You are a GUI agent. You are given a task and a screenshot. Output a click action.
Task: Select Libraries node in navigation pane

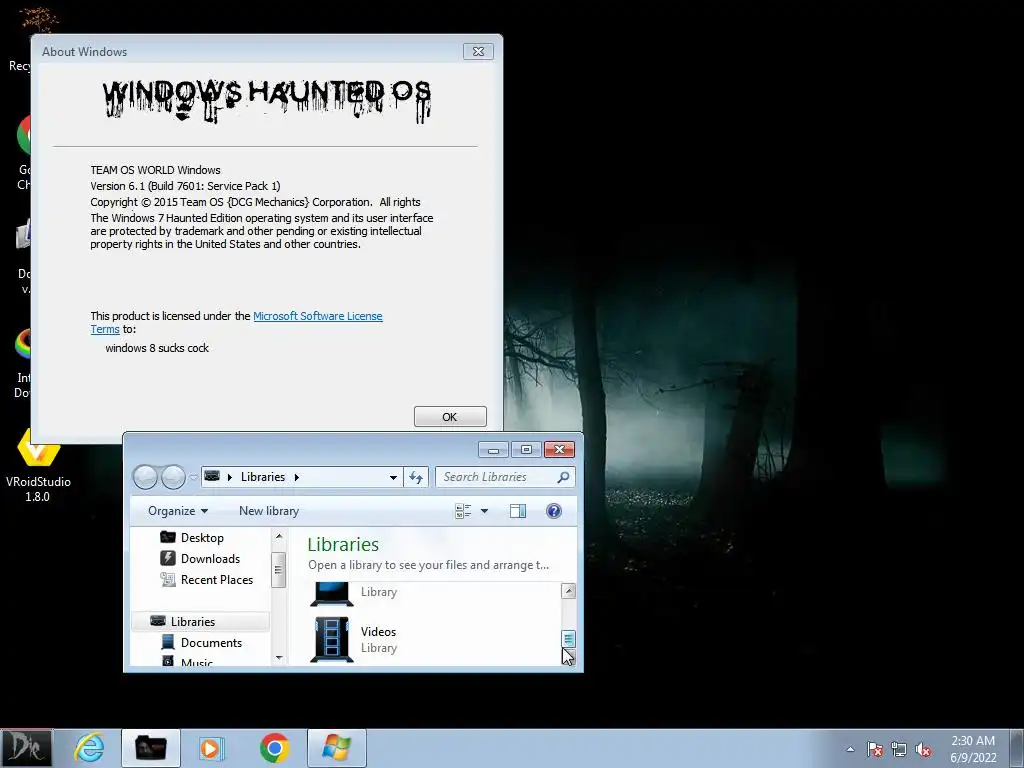tap(200, 621)
